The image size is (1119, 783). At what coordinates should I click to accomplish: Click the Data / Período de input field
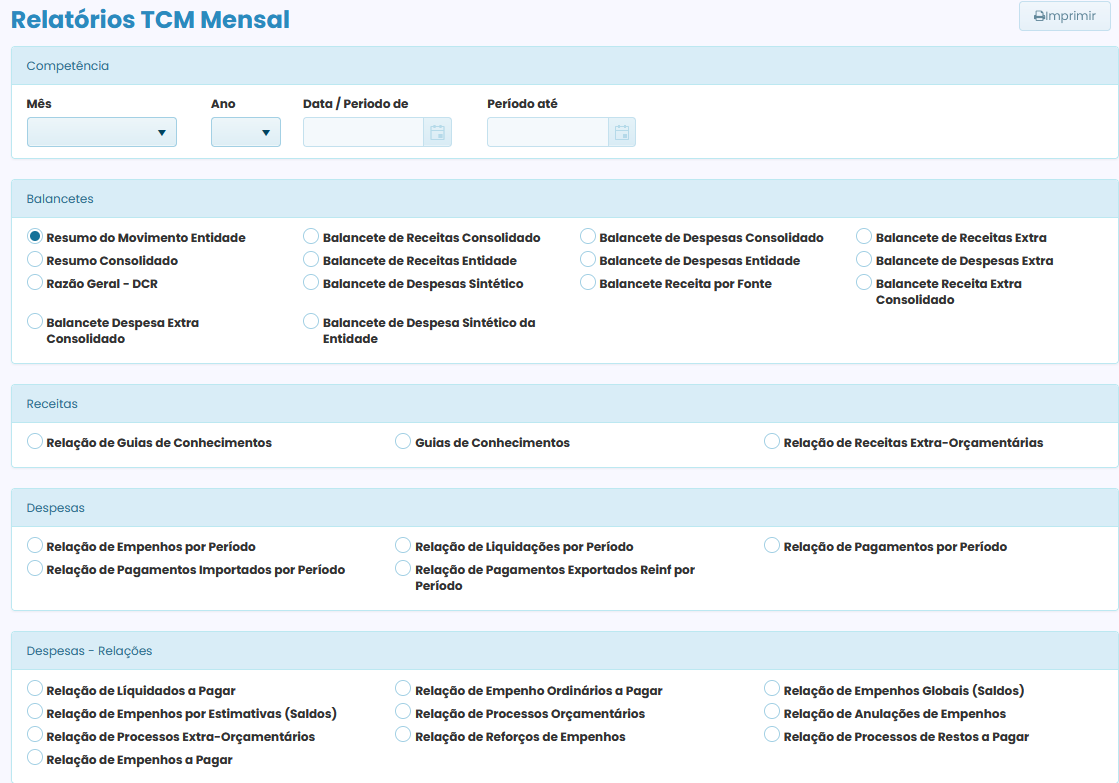pos(363,132)
